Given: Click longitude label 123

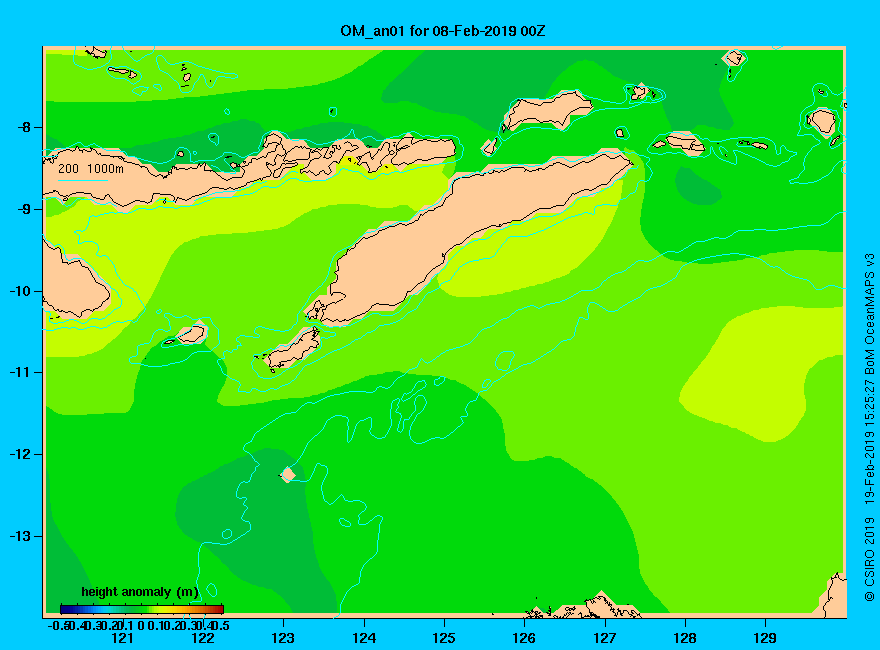Looking at the screenshot, I should 283,638.
